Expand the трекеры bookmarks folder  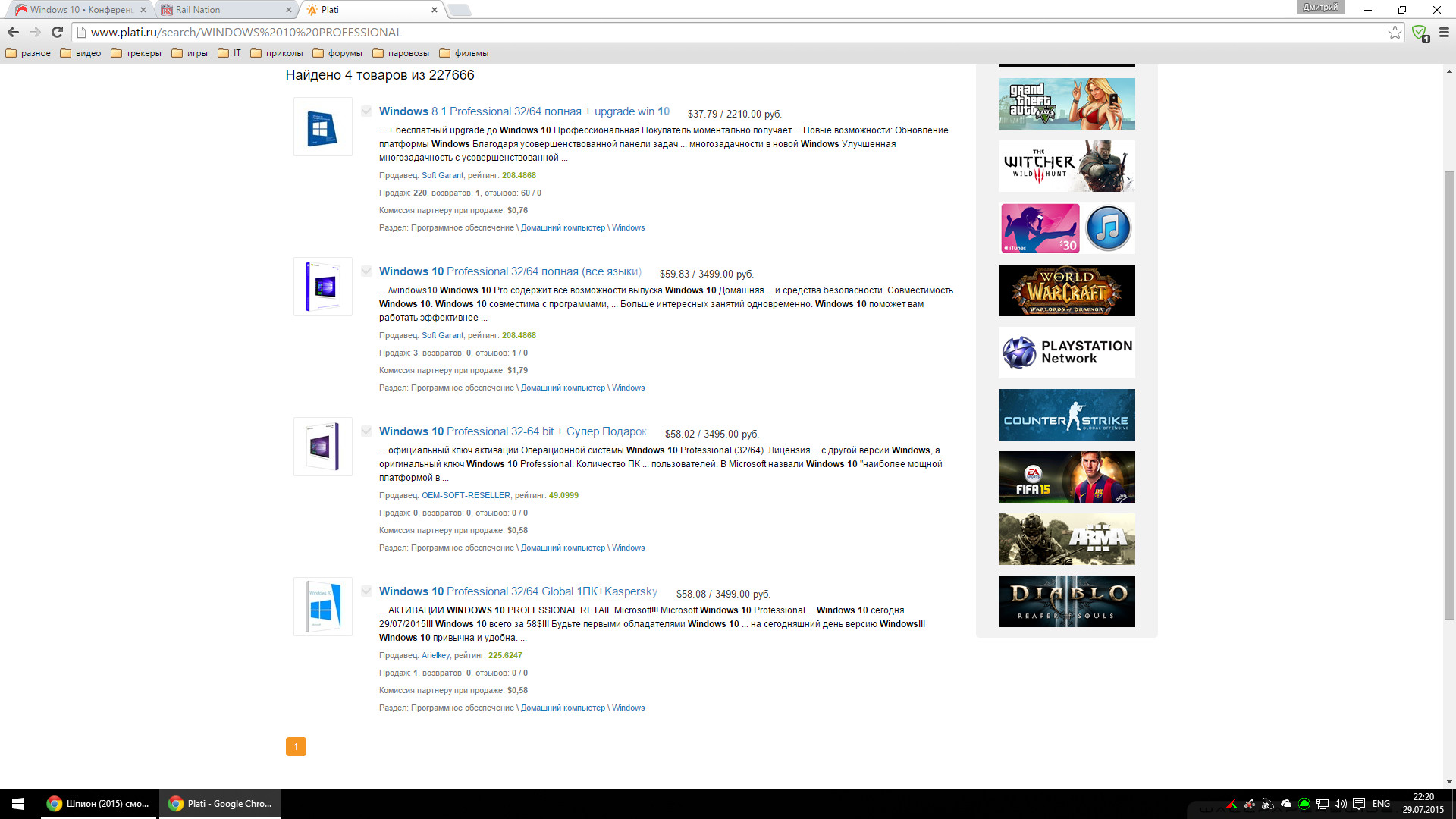pyautogui.click(x=136, y=53)
